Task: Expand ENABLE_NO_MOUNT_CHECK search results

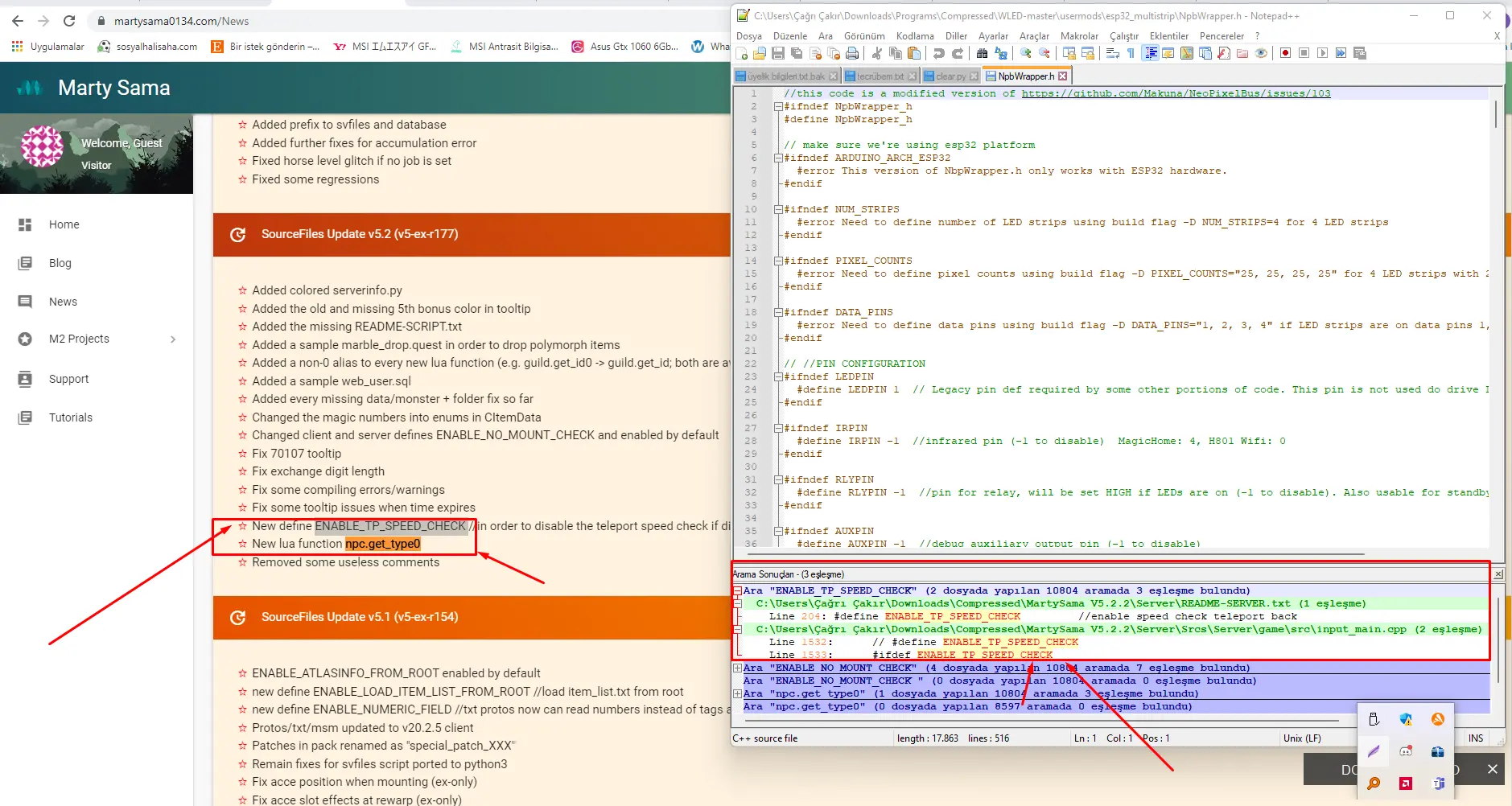Action: [x=737, y=668]
